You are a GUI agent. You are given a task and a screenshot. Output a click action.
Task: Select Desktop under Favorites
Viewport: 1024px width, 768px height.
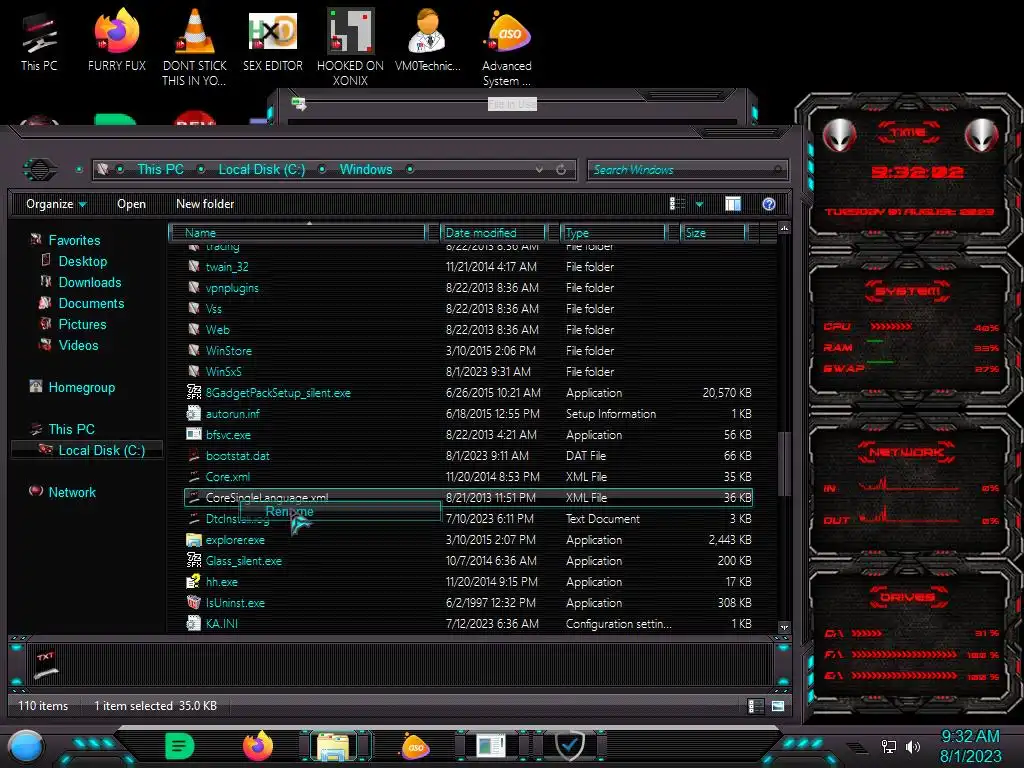click(x=82, y=261)
